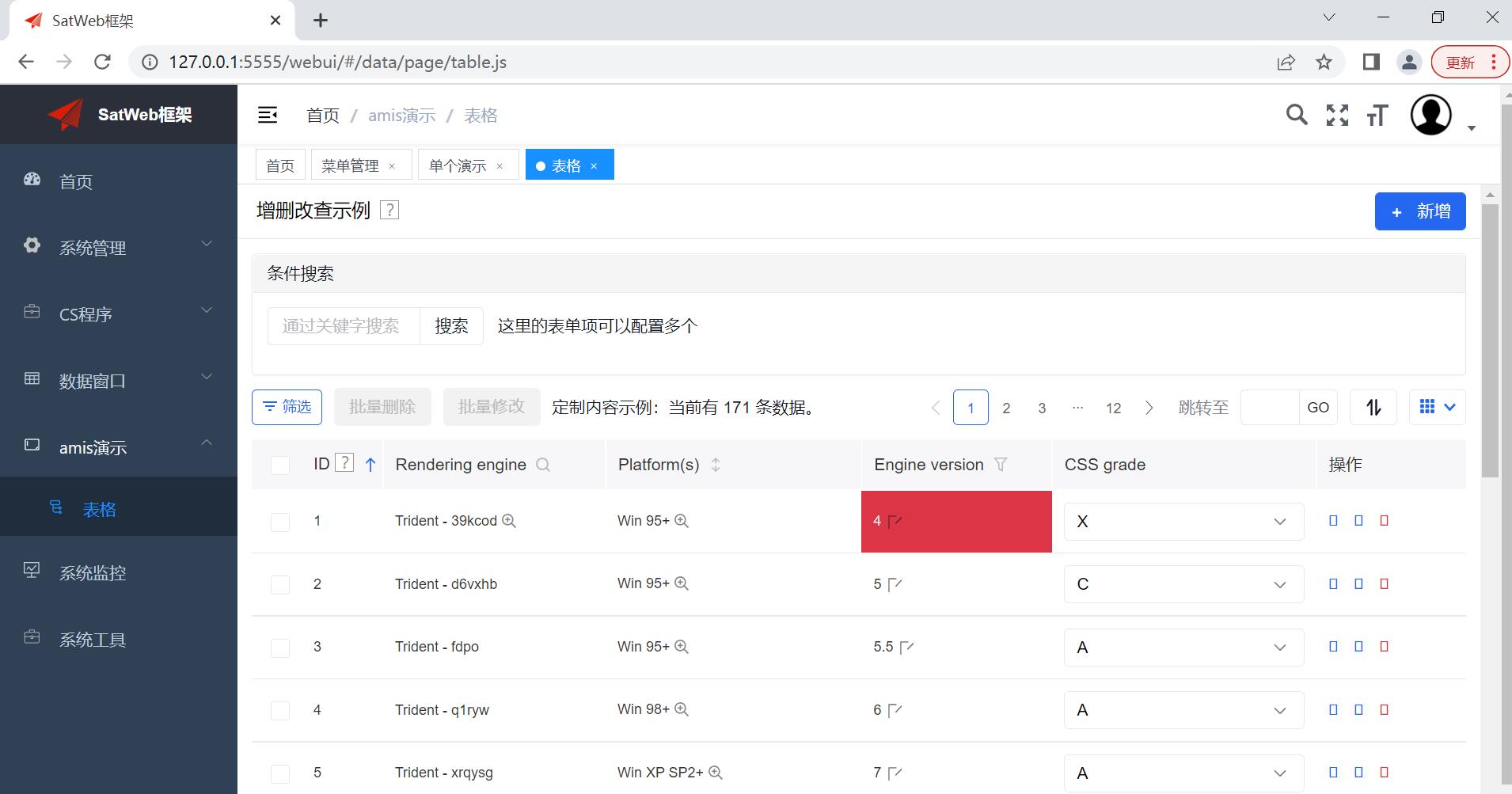Open CSS grade dropdown for Trident - fdpo
Image resolution: width=1512 pixels, height=794 pixels.
click(x=1183, y=648)
